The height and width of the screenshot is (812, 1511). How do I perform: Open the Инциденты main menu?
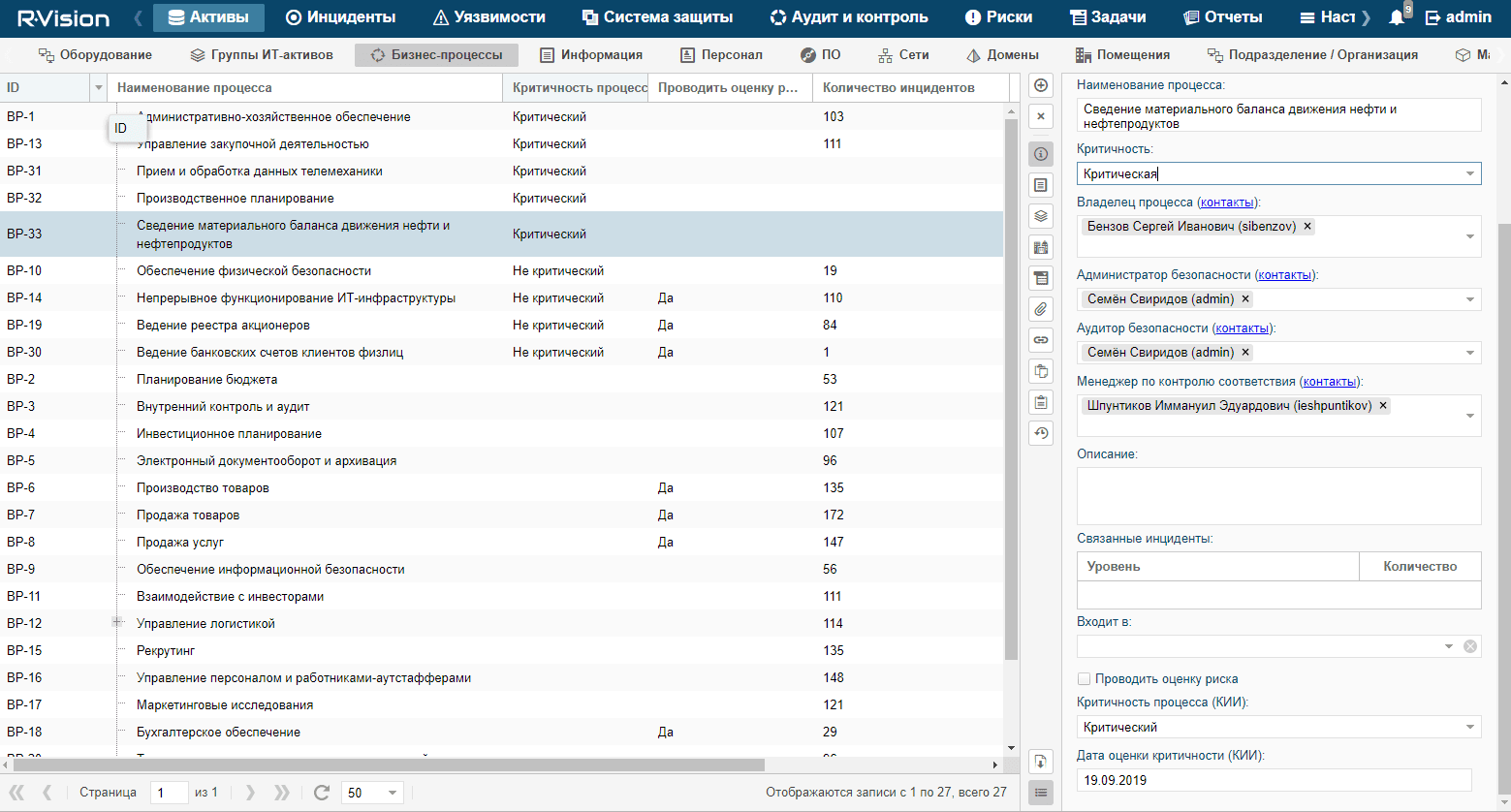341,17
